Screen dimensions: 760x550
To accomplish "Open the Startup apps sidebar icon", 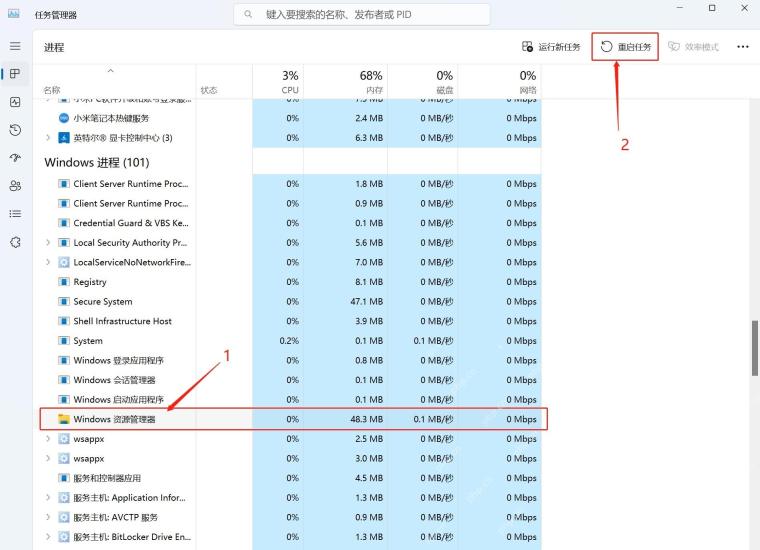I will [15, 157].
